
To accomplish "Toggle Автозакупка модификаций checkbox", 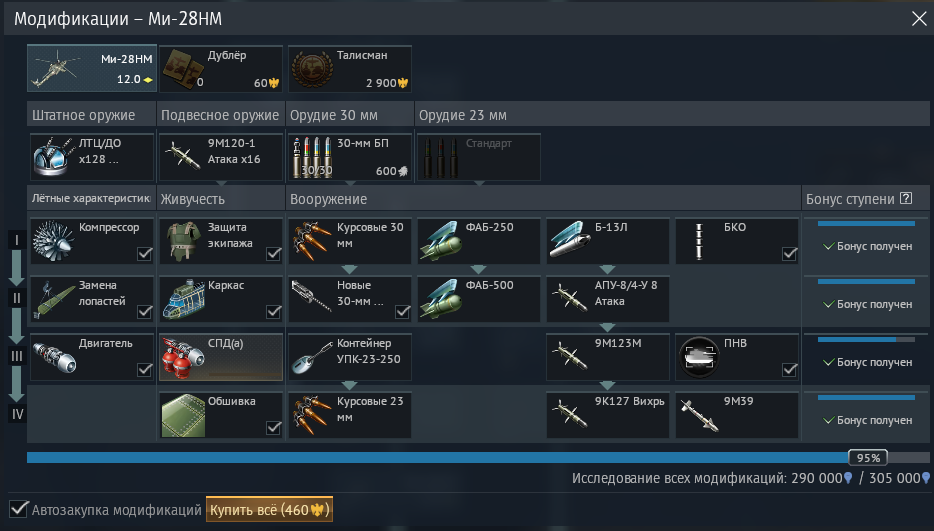I will pyautogui.click(x=19, y=510).
